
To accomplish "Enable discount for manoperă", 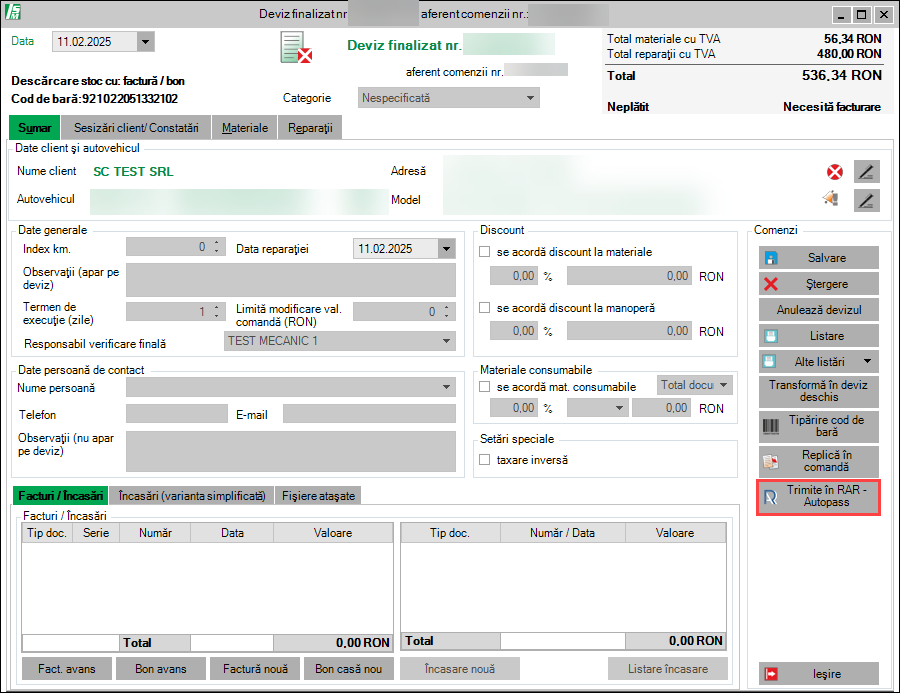I will (x=486, y=308).
